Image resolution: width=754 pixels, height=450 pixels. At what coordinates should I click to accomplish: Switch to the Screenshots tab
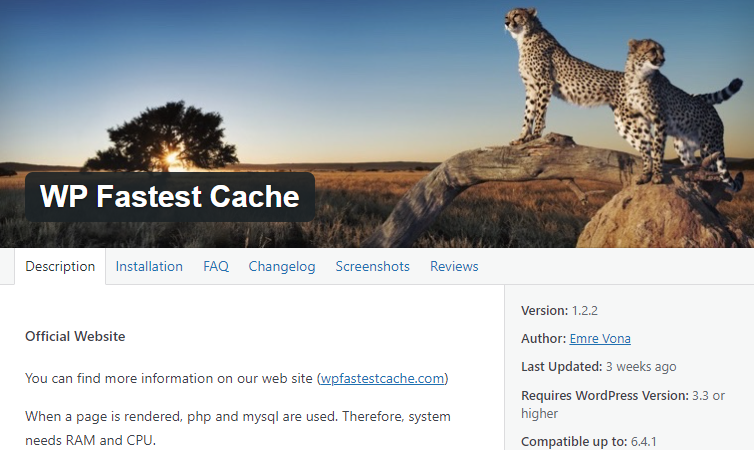click(373, 266)
